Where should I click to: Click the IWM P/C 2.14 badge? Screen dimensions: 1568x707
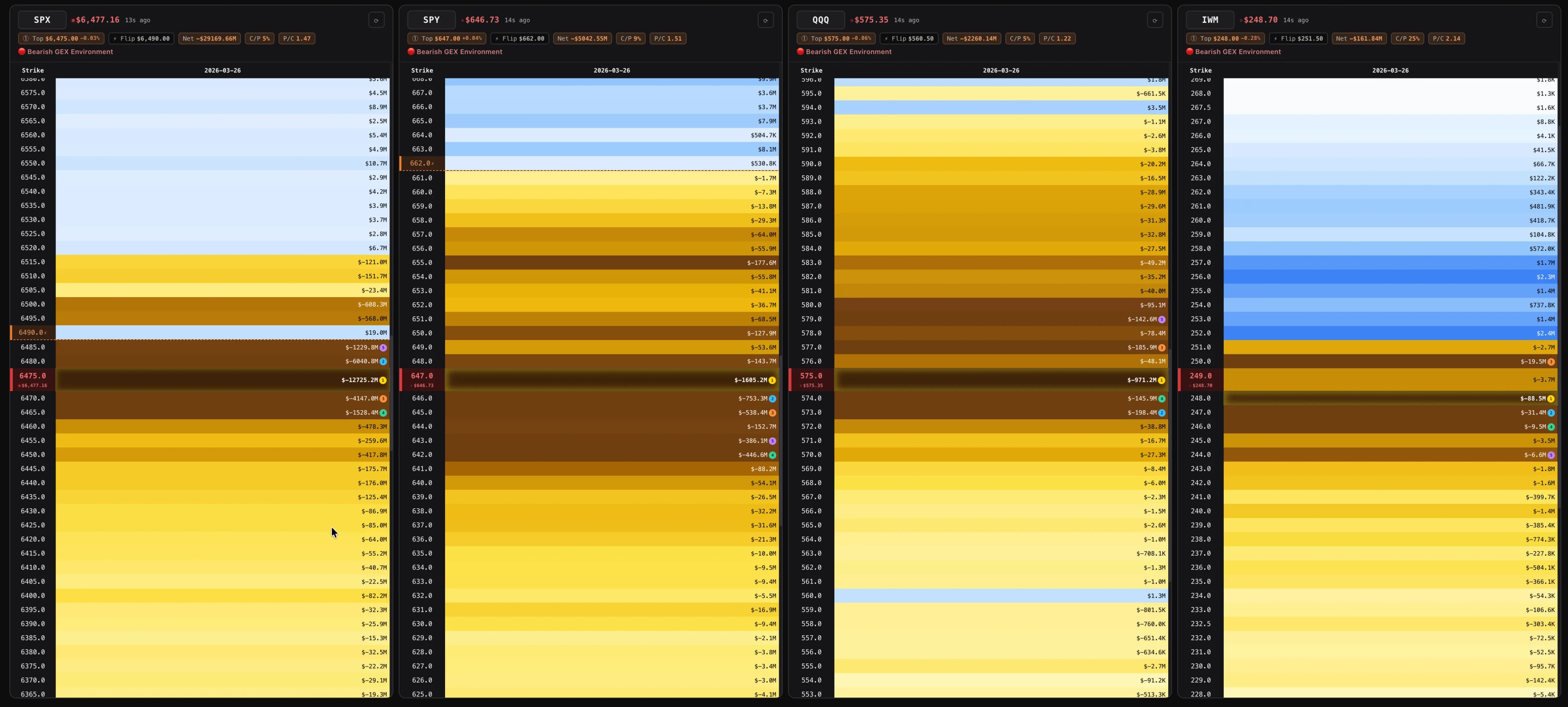[1446, 38]
